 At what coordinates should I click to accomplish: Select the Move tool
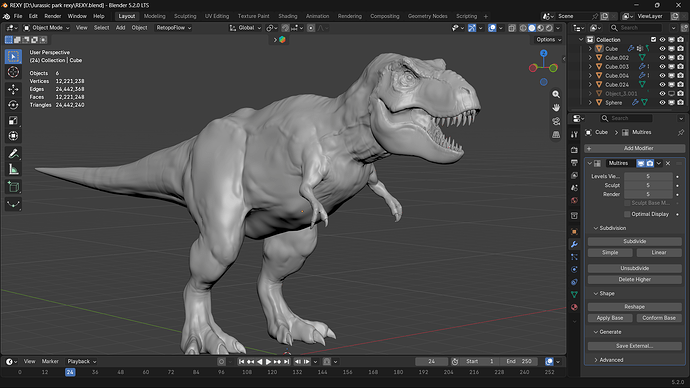pyautogui.click(x=13, y=89)
